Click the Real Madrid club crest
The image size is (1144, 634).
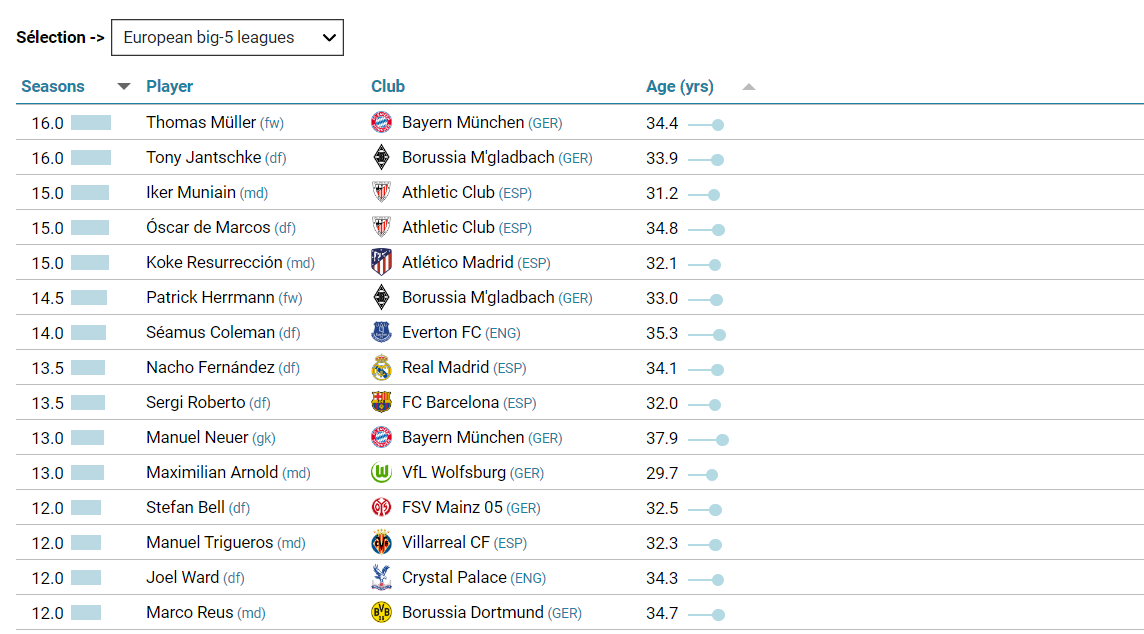[x=381, y=368]
